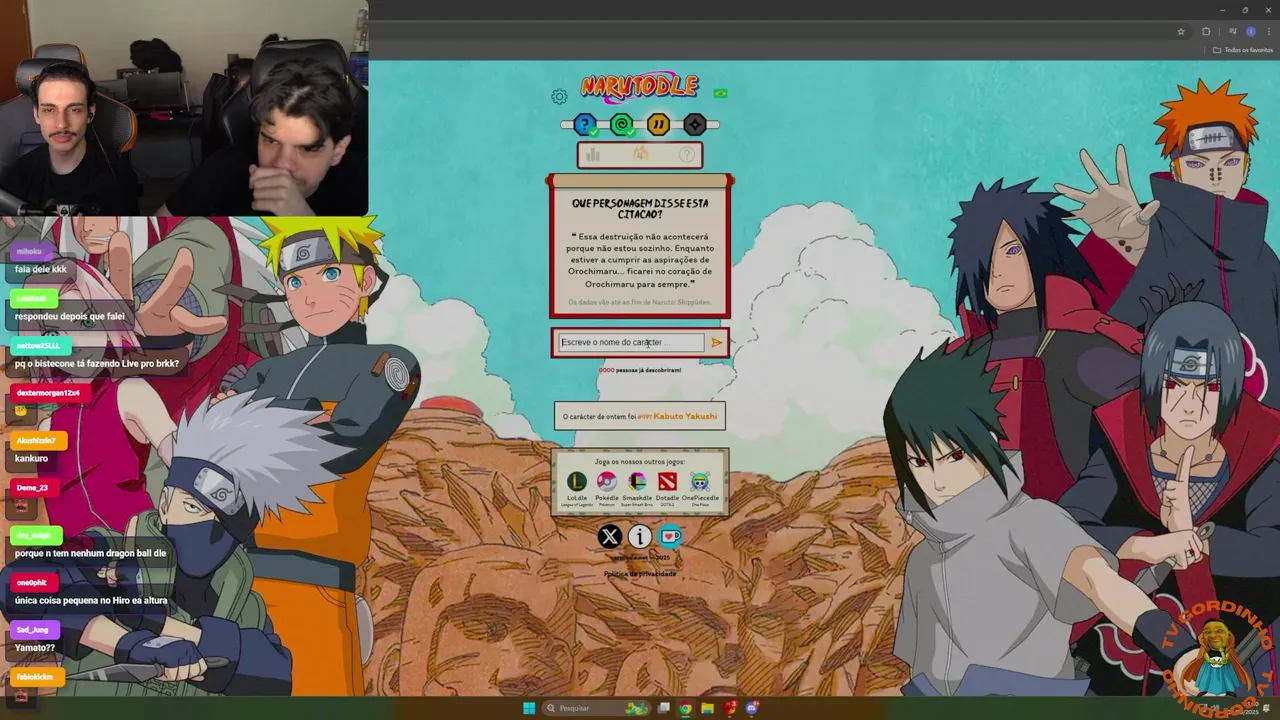Bookmark the page with the star icon

[x=1181, y=31]
